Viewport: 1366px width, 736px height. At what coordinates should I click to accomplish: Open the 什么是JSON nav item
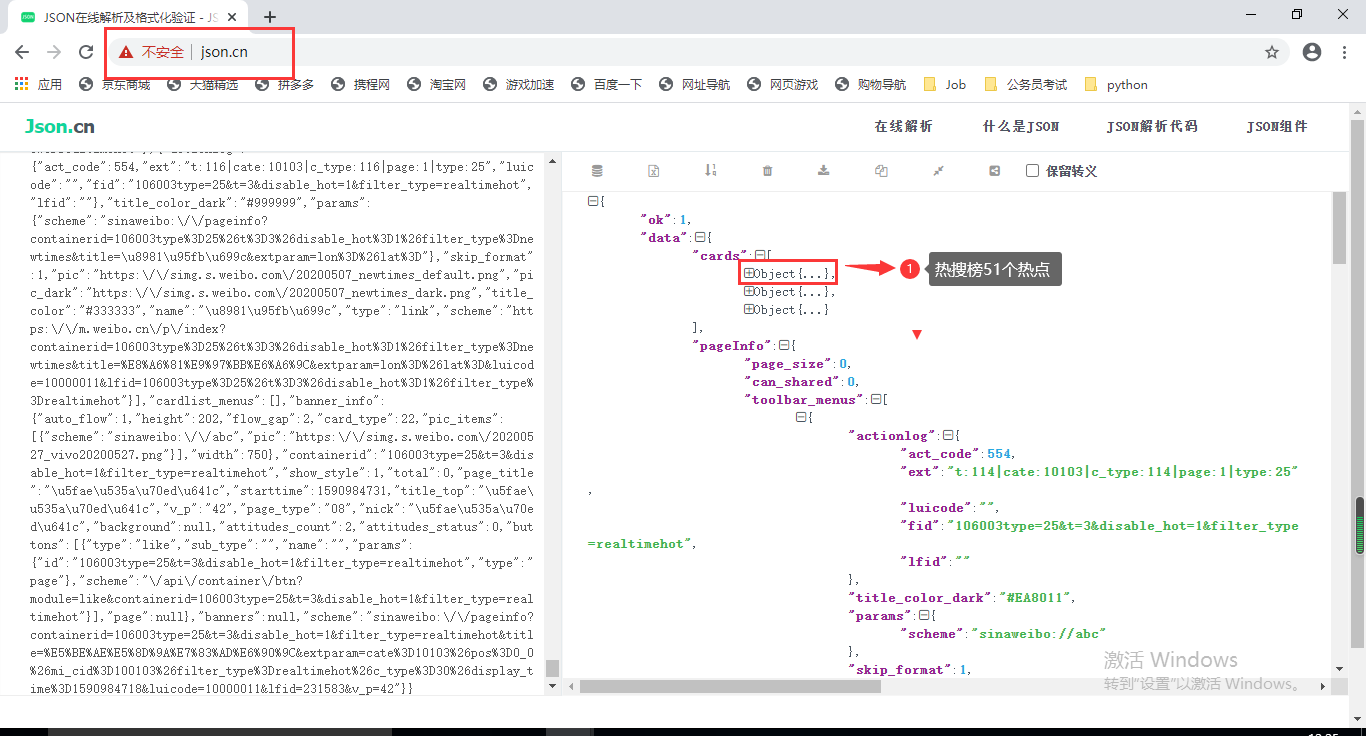coord(1021,126)
